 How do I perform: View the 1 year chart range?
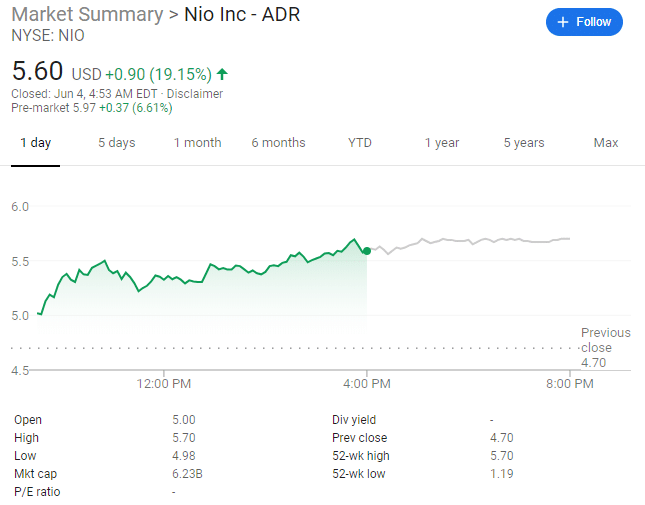[441, 143]
